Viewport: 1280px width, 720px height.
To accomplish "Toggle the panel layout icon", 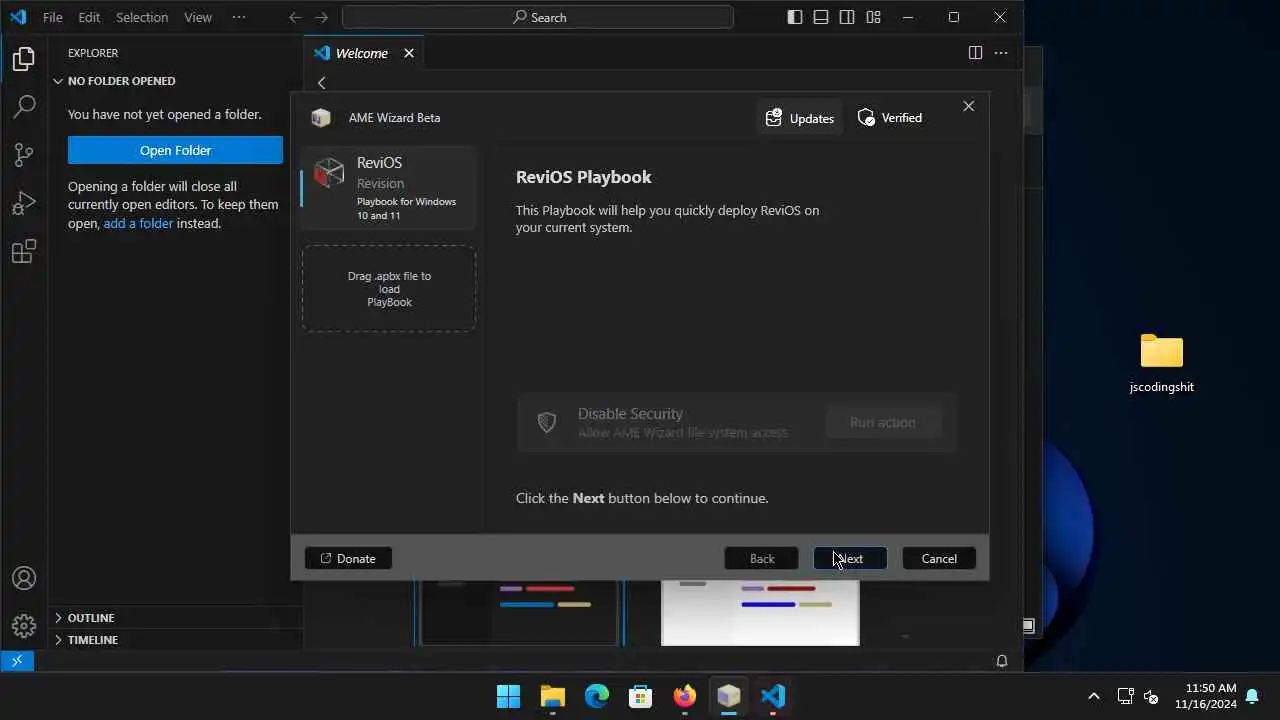I will click(x=821, y=17).
